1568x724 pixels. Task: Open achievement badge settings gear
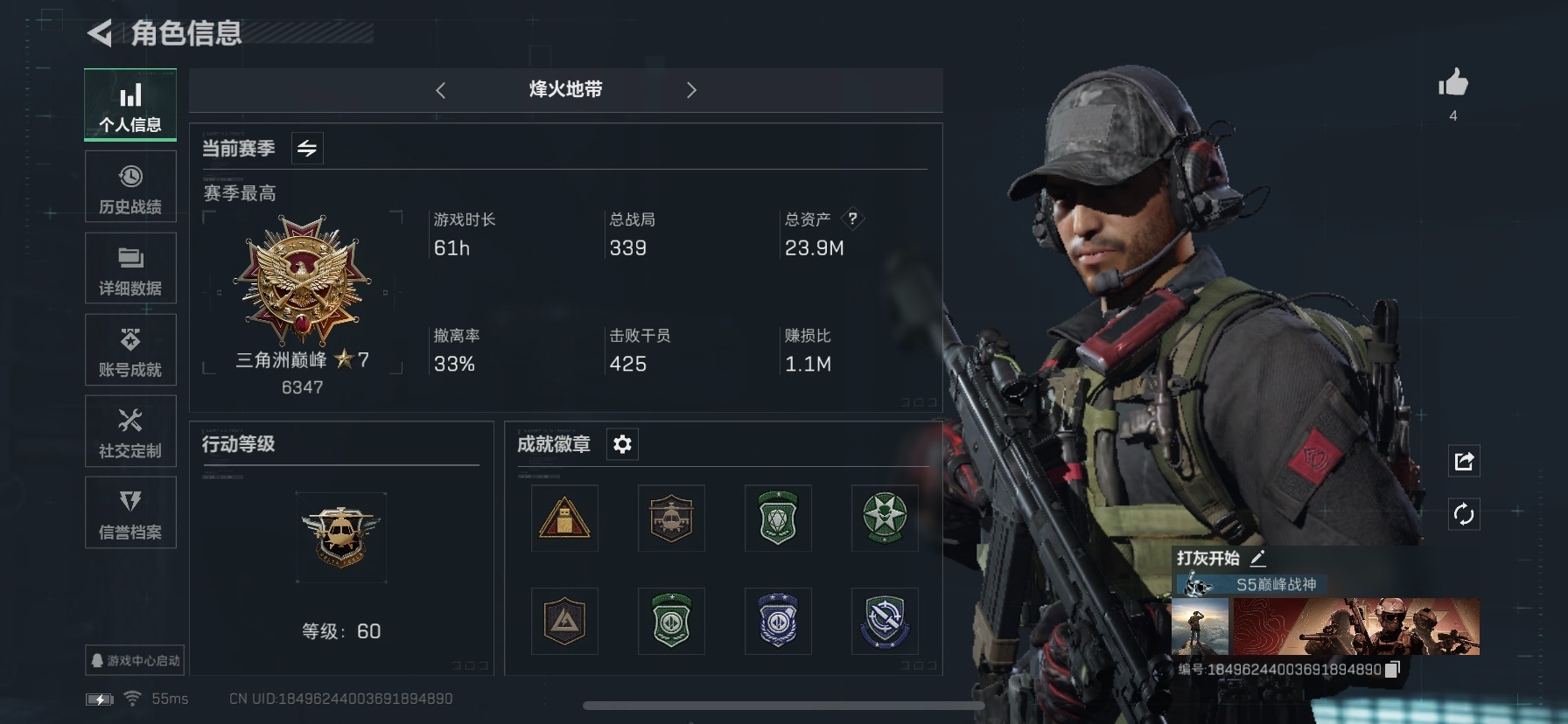pyautogui.click(x=622, y=444)
